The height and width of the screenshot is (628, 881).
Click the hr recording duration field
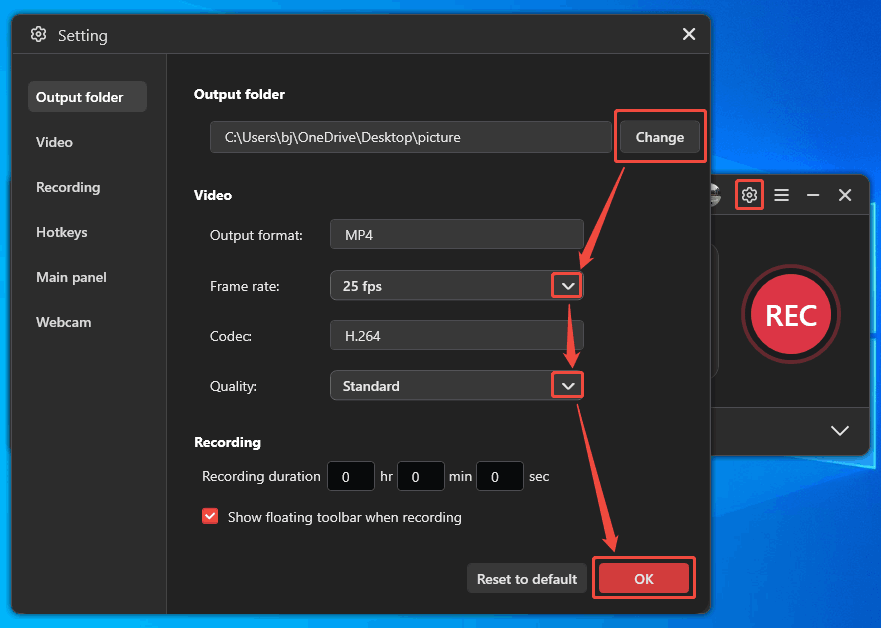click(351, 476)
